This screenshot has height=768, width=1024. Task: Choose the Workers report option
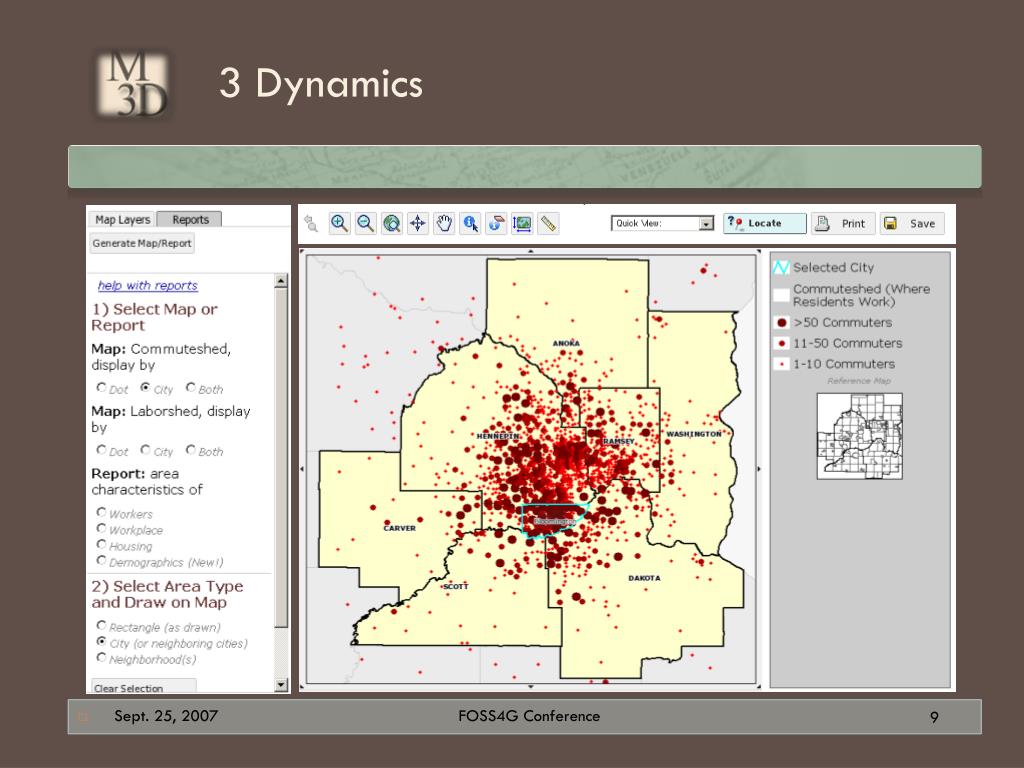101,512
